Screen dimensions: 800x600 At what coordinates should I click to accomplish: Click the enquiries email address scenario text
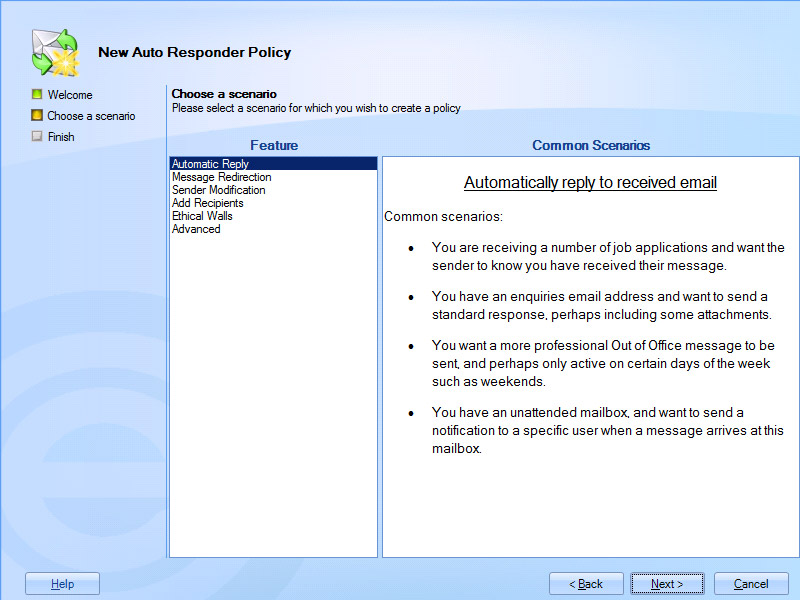(x=602, y=305)
